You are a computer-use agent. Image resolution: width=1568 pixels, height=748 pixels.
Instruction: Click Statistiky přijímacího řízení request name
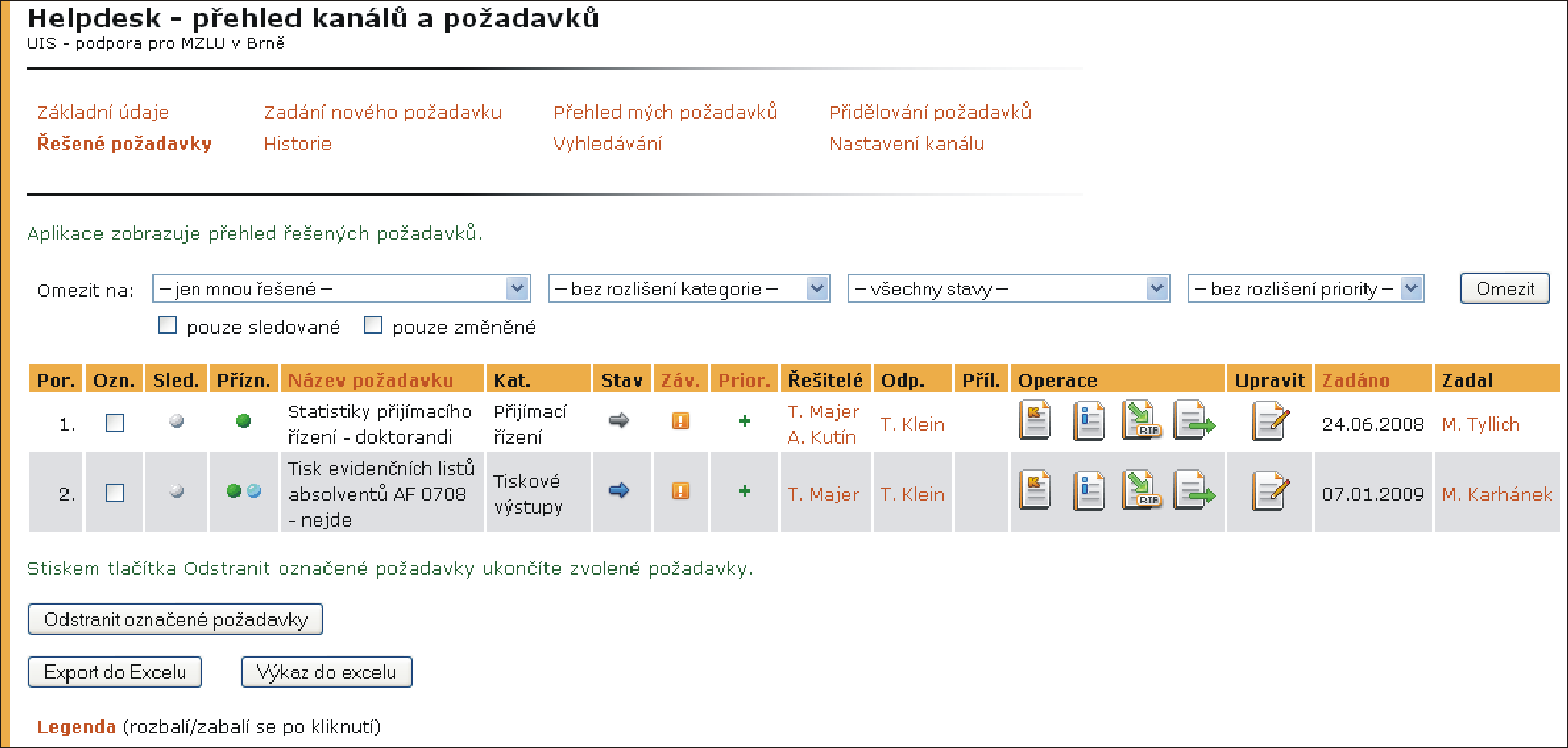click(380, 424)
